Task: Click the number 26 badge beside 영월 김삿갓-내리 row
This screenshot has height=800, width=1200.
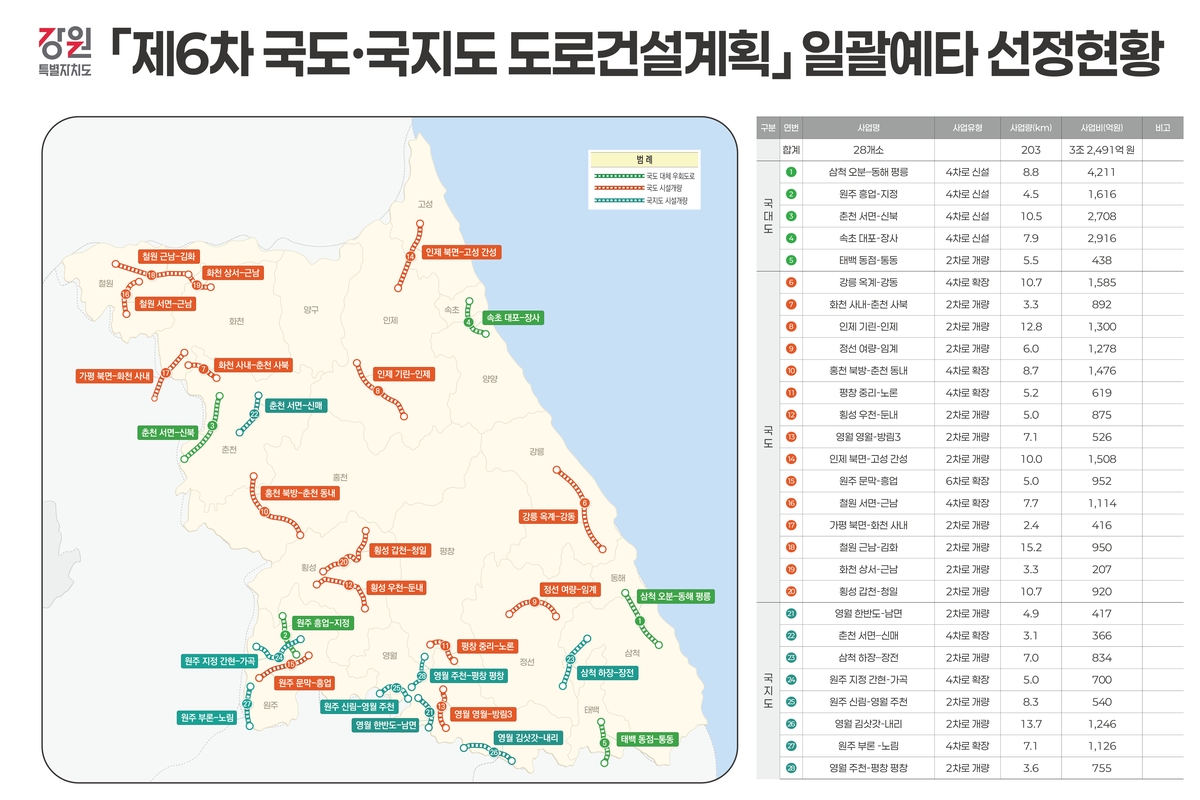Action: (x=791, y=724)
